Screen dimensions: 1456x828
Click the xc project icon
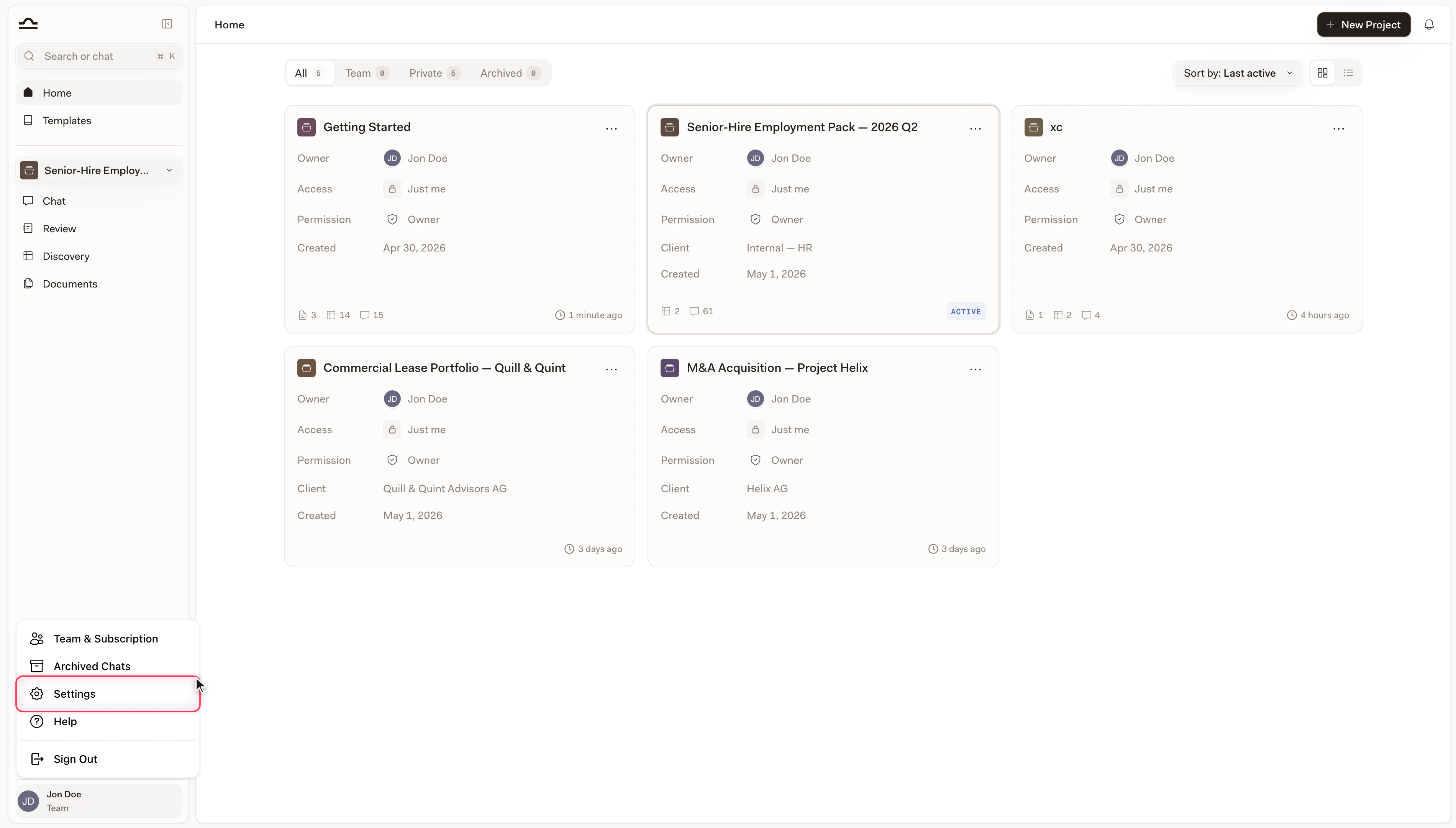tap(1033, 127)
